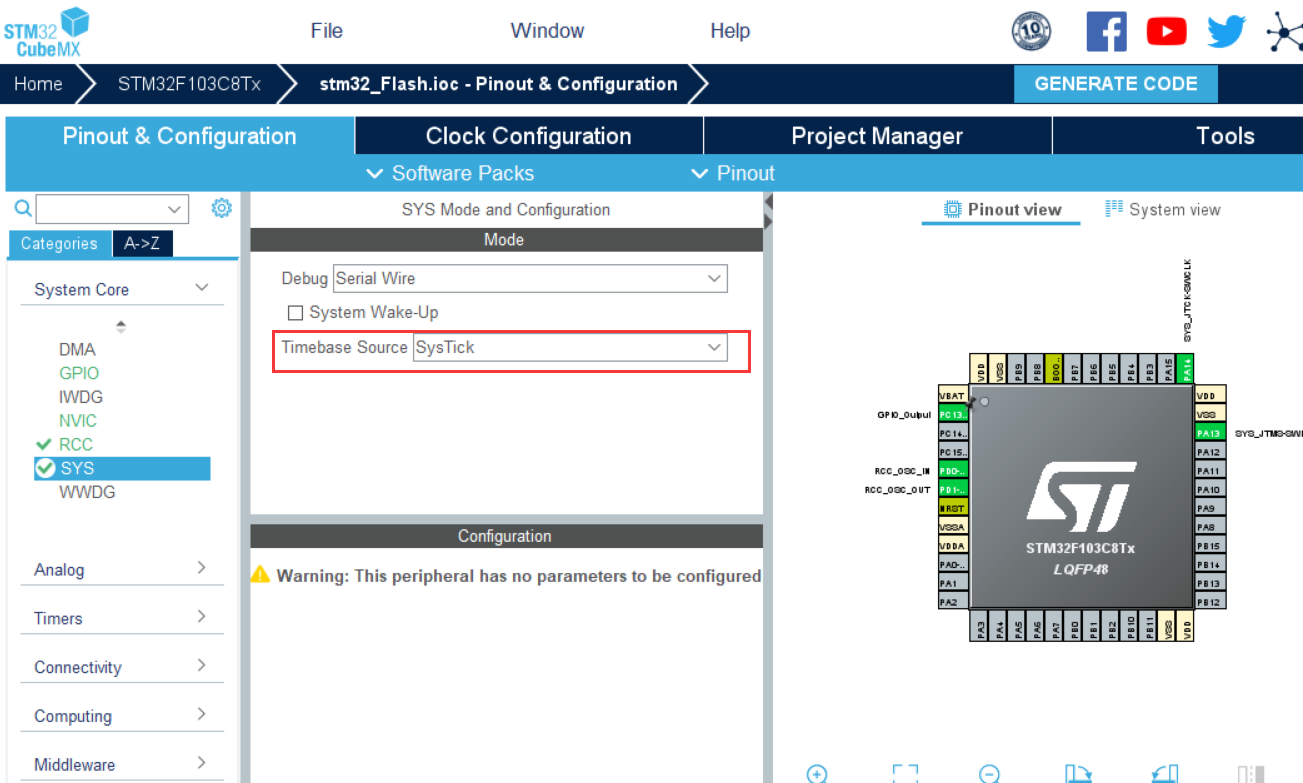Click the ST community network icon
This screenshot has height=783, width=1303.
[x=1285, y=32]
